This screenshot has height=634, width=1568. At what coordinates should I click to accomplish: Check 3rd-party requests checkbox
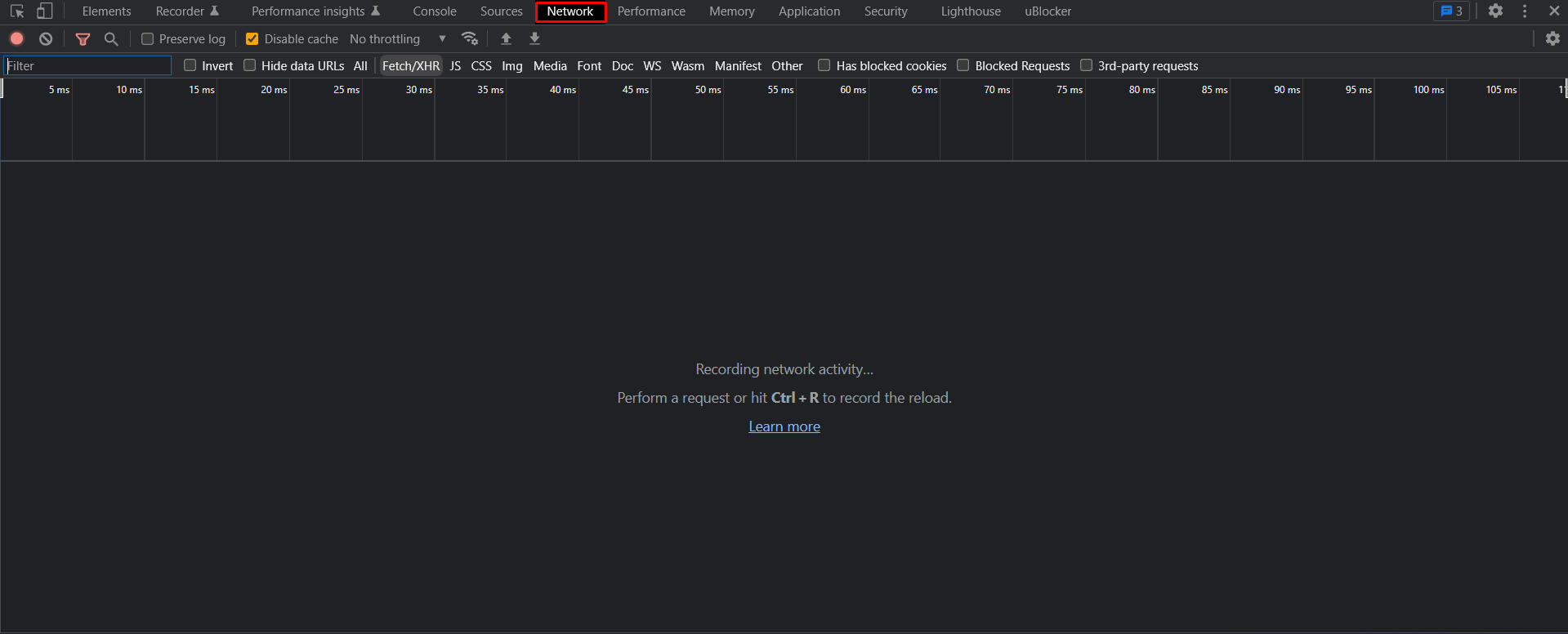pos(1087,65)
